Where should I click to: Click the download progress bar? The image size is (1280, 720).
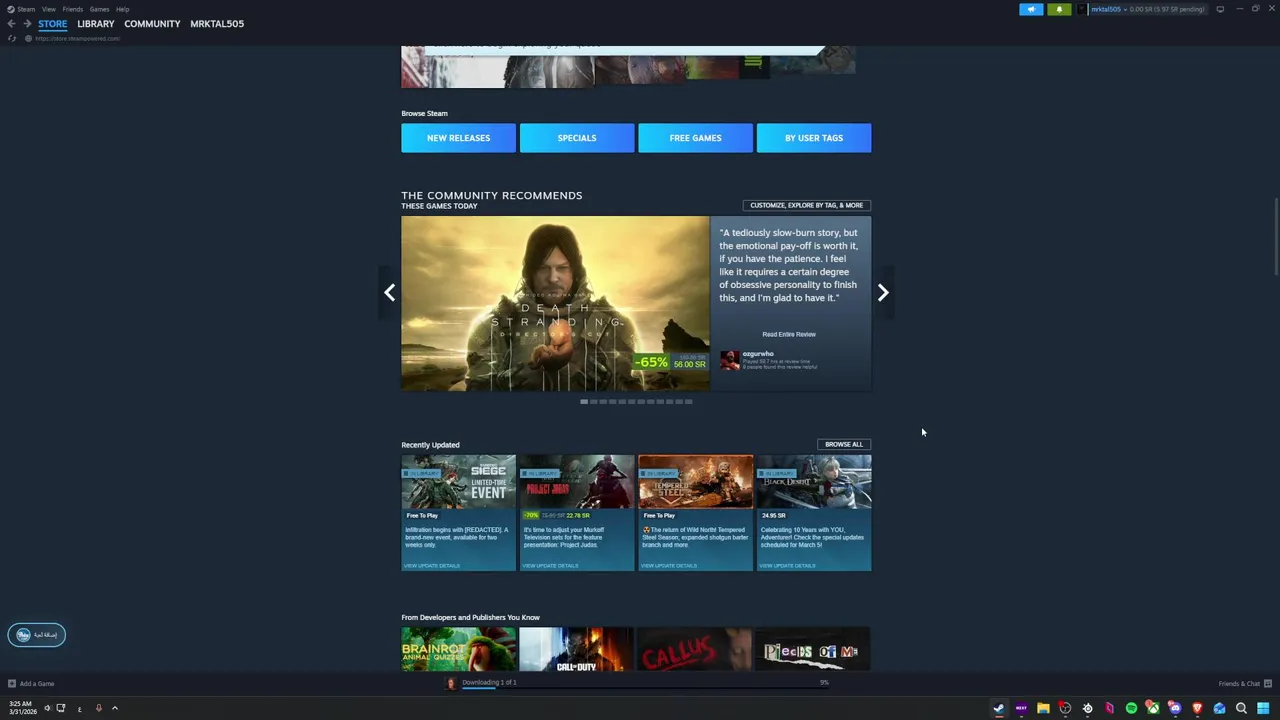pyautogui.click(x=644, y=688)
